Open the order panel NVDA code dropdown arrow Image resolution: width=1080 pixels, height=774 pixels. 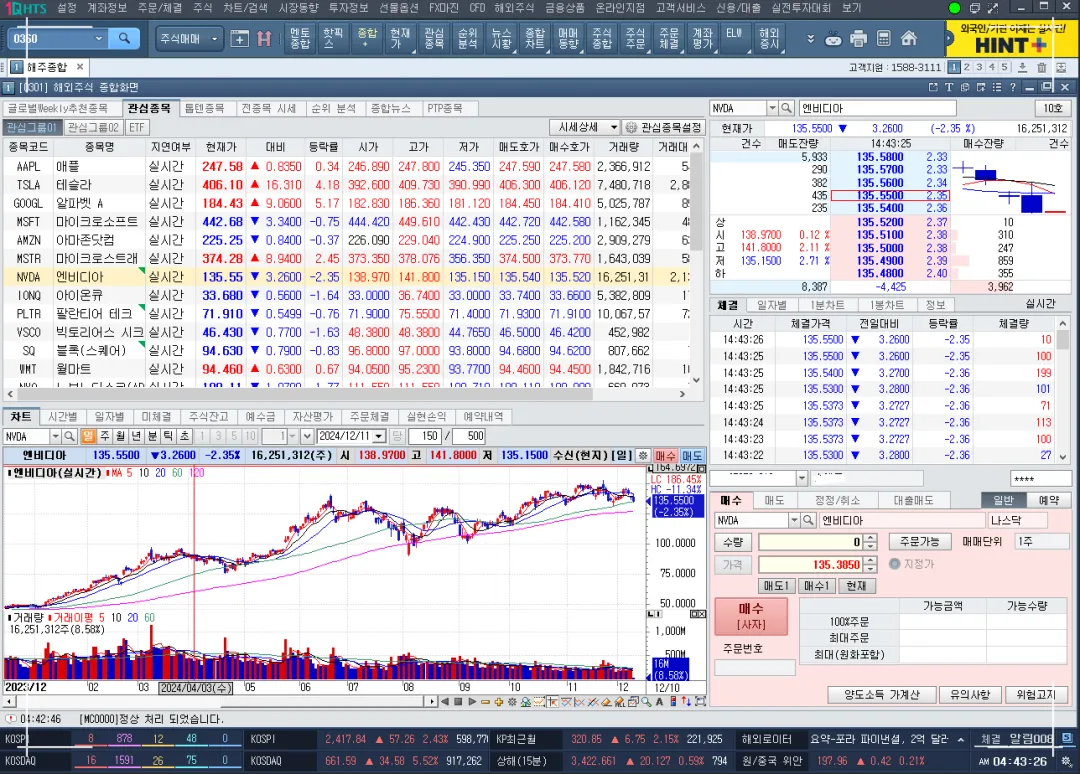click(794, 521)
